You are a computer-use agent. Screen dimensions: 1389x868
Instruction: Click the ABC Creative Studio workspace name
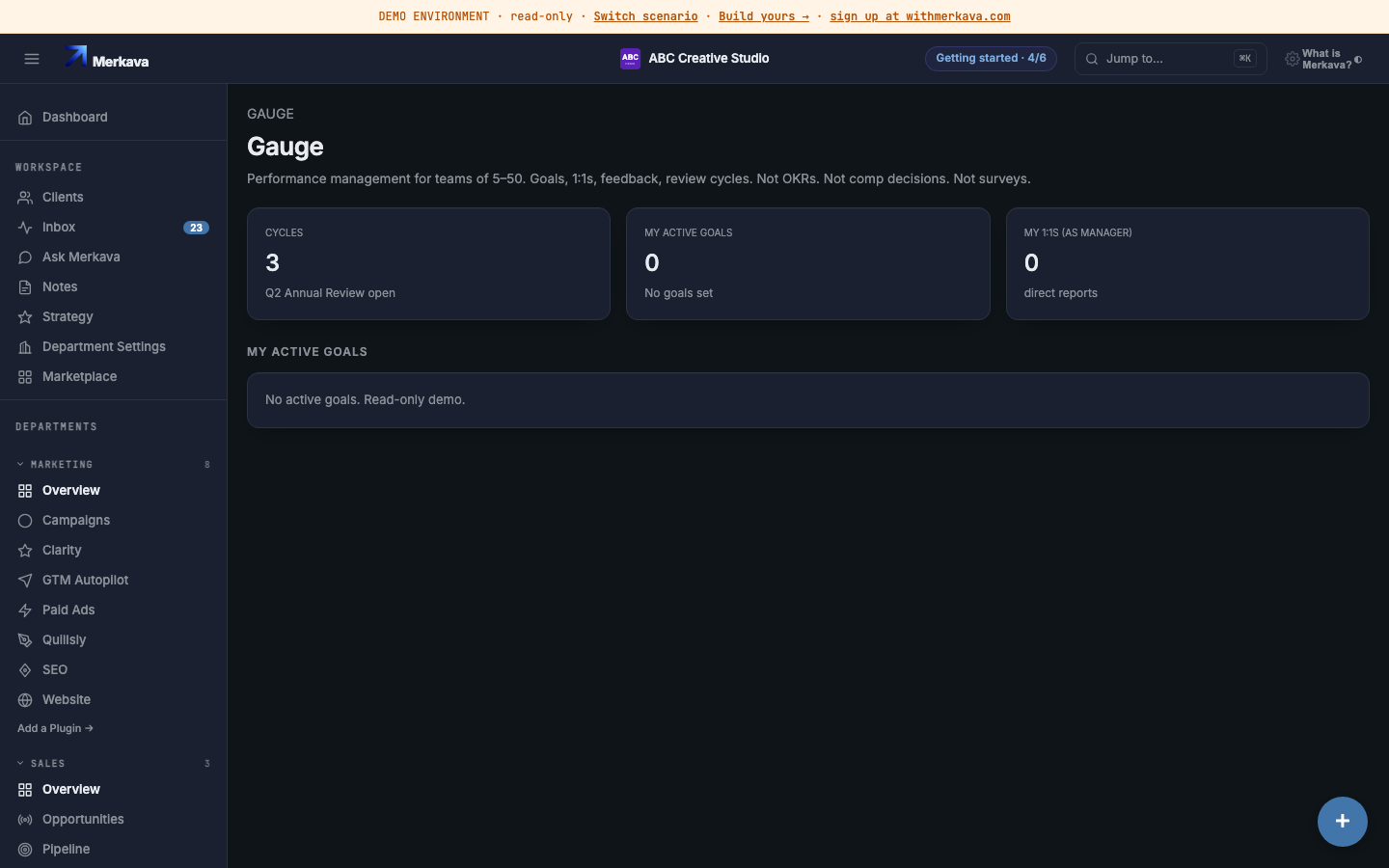(709, 59)
